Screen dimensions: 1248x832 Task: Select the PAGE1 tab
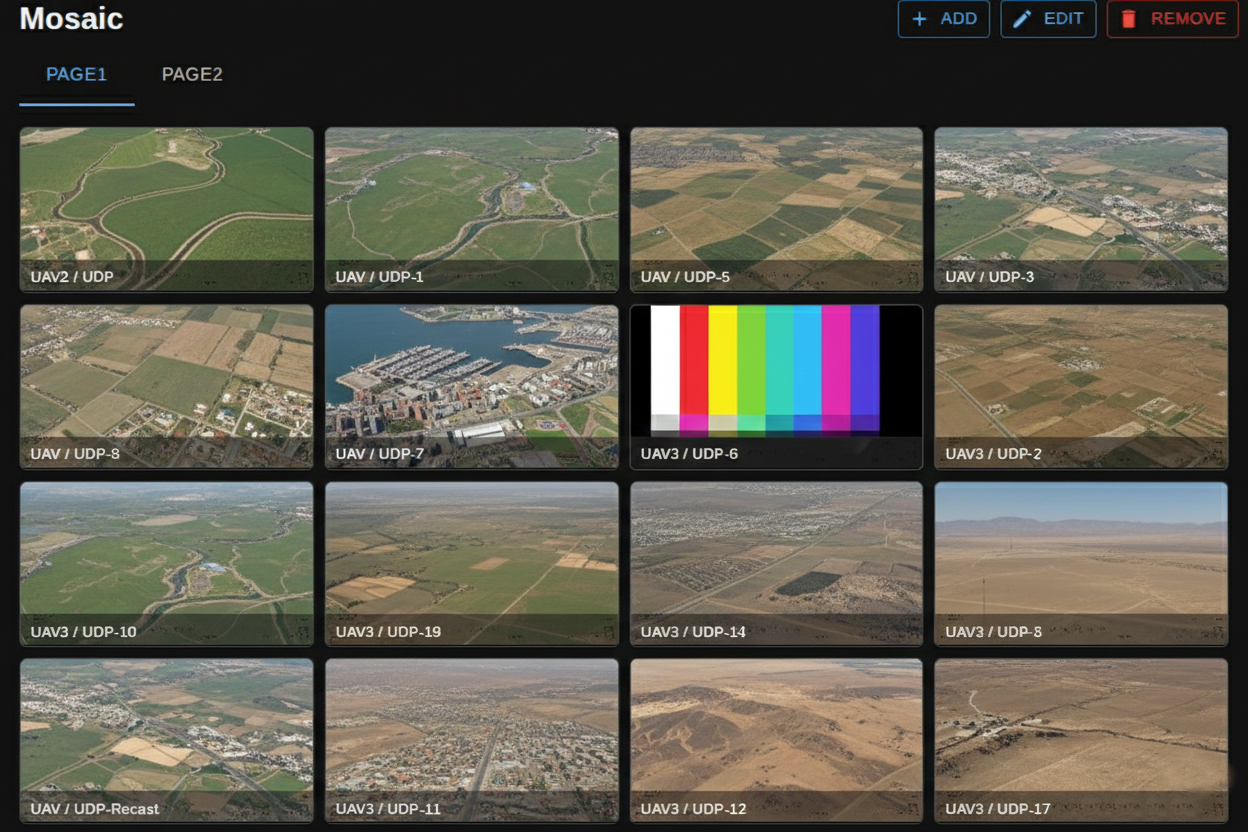(x=76, y=75)
